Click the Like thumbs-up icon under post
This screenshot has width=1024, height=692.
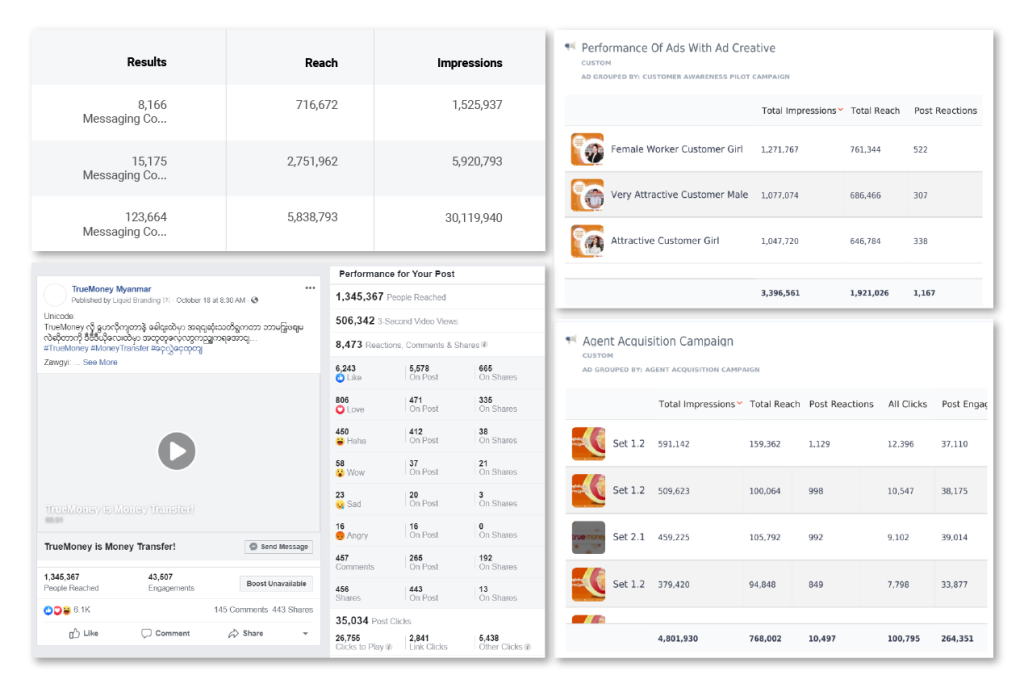click(77, 633)
